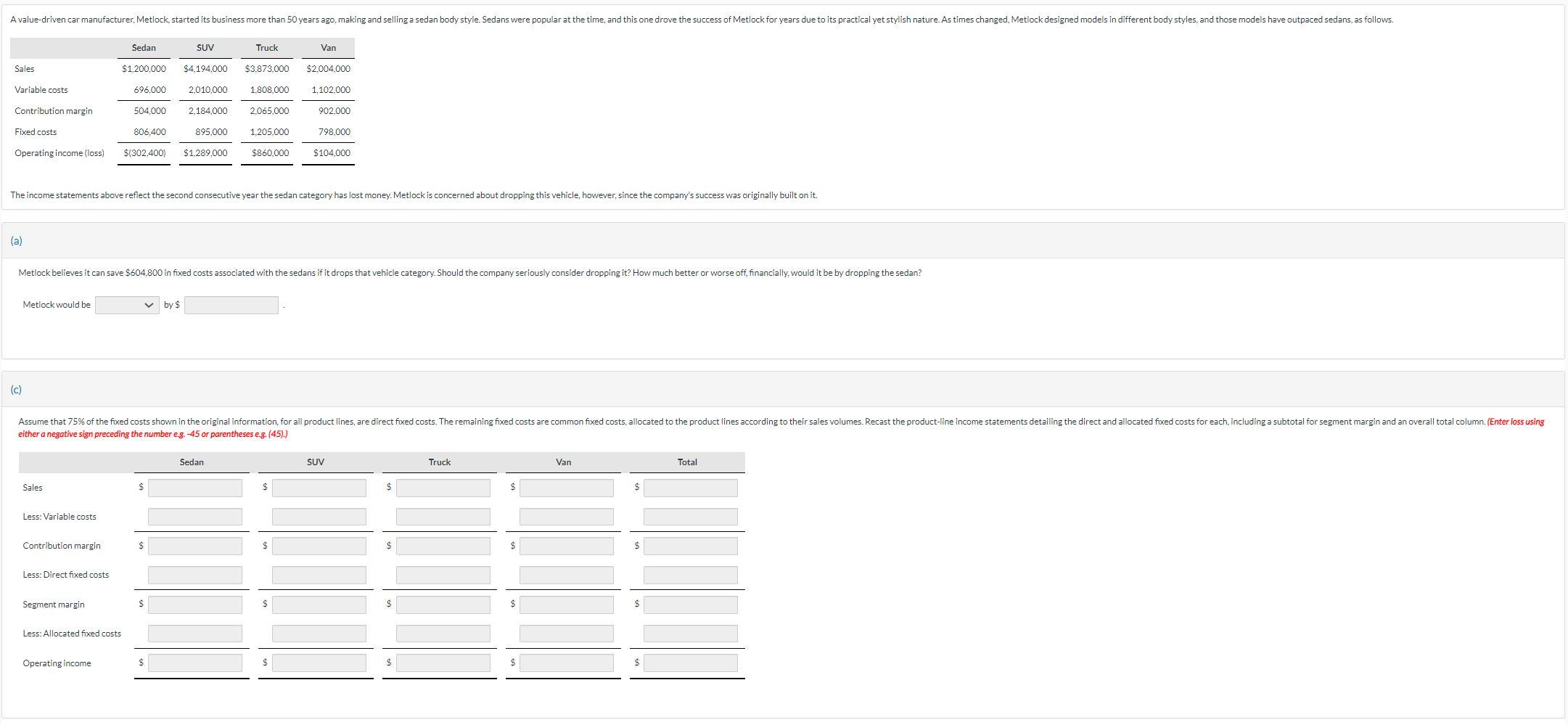Click the SUV operating income $1,289,000
Viewport: 1568px width, 725px height.
[x=205, y=153]
